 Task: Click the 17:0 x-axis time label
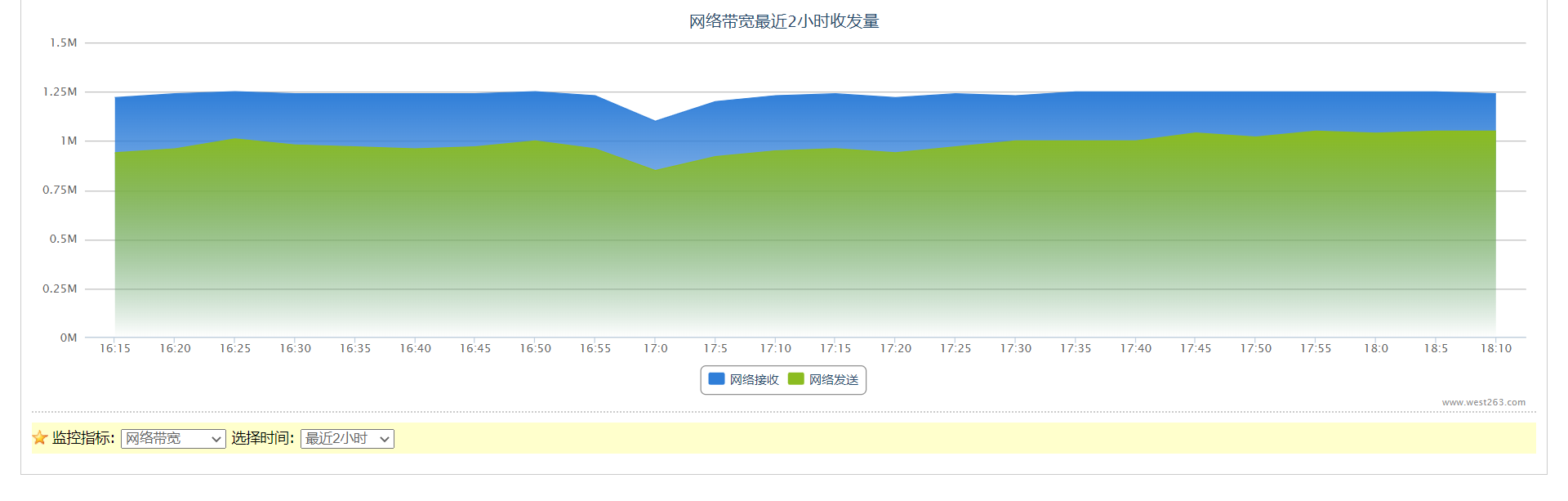(x=656, y=348)
